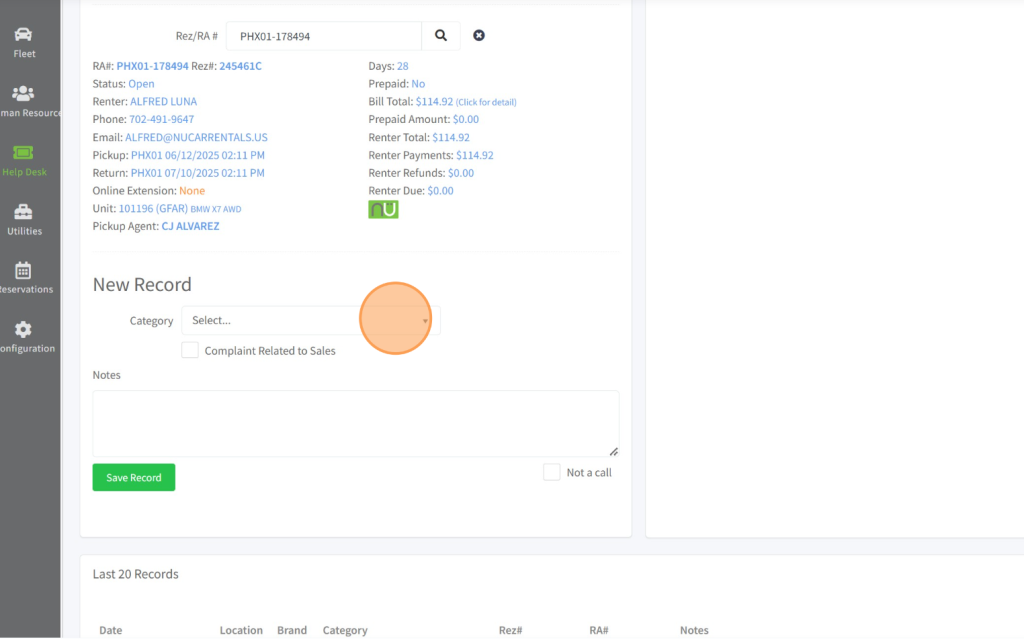Open Human Resources people icon
Image resolution: width=1024 pixels, height=639 pixels.
point(23,94)
